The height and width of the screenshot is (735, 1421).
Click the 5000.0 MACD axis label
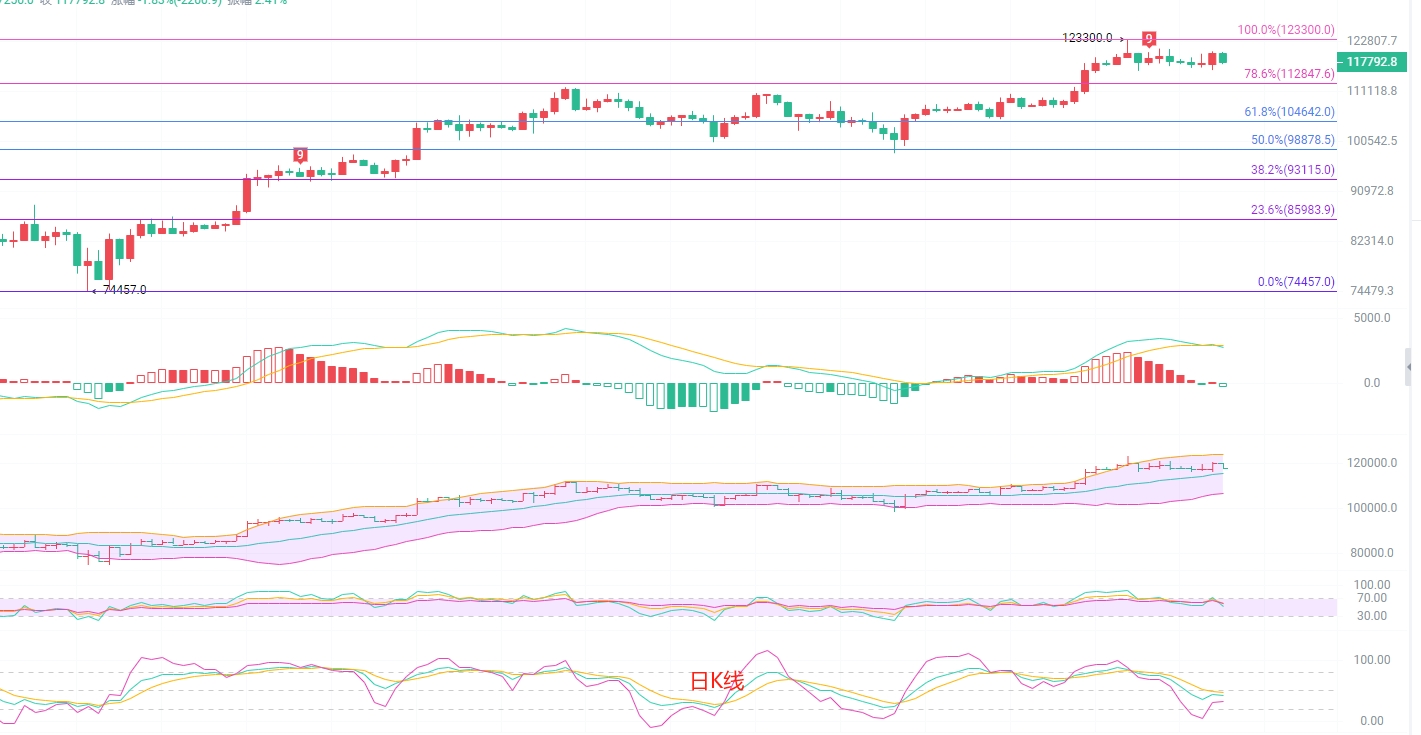[1371, 318]
